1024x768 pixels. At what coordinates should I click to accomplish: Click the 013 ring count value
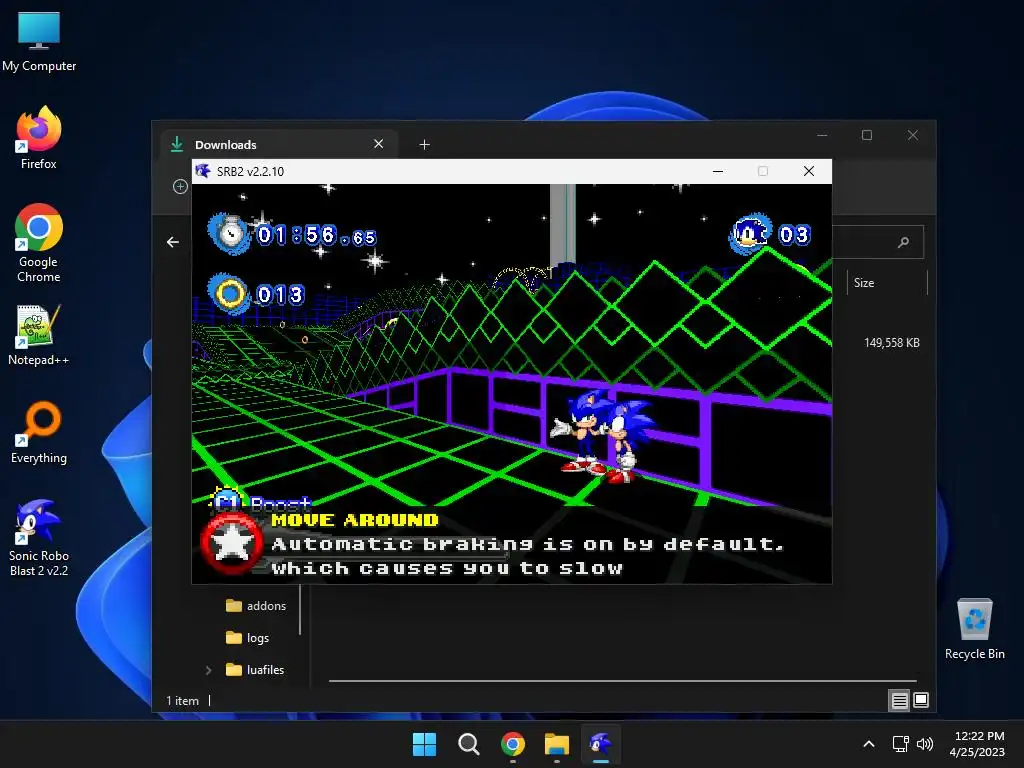[x=280, y=295]
